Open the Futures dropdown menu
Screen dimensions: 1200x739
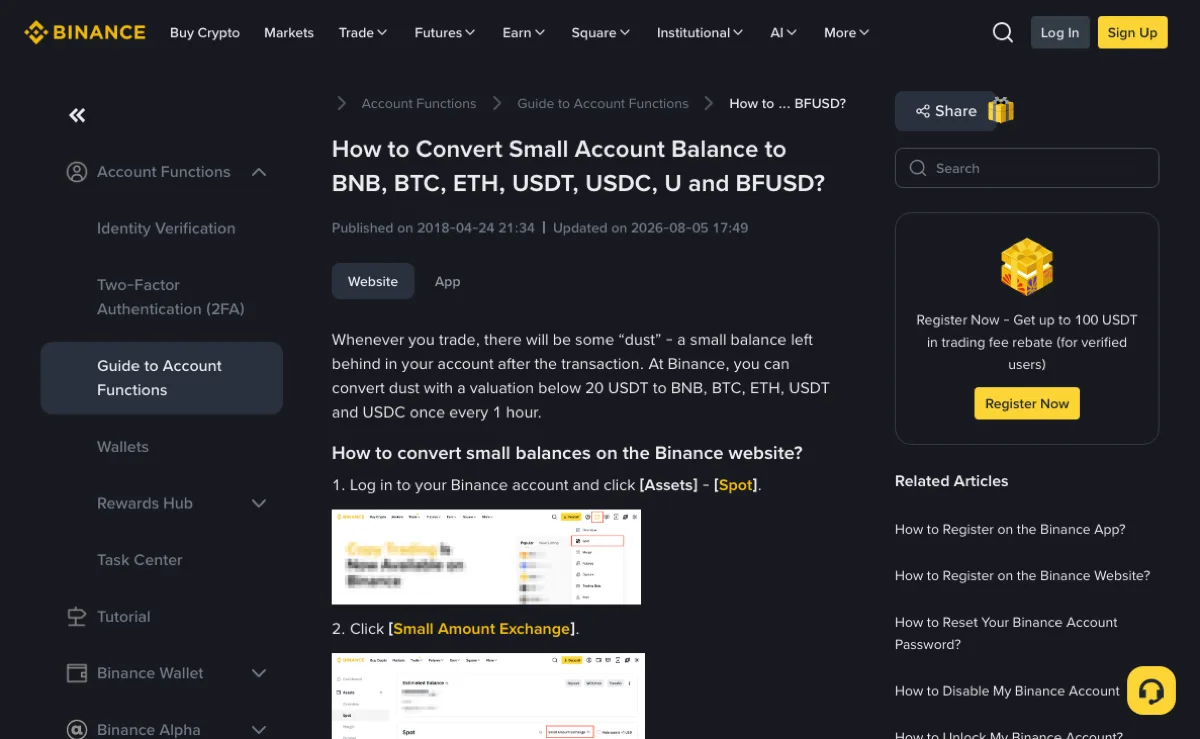coord(446,32)
